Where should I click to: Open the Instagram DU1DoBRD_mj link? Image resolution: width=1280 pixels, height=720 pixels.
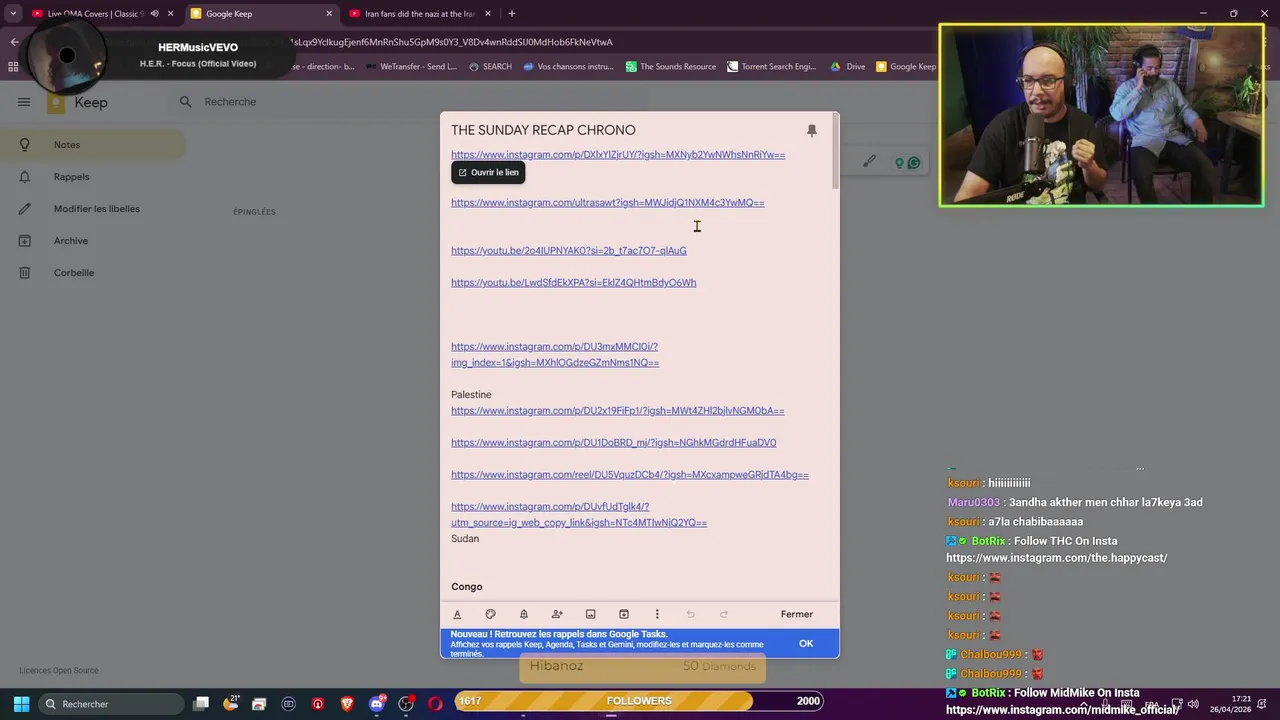pyautogui.click(x=613, y=443)
